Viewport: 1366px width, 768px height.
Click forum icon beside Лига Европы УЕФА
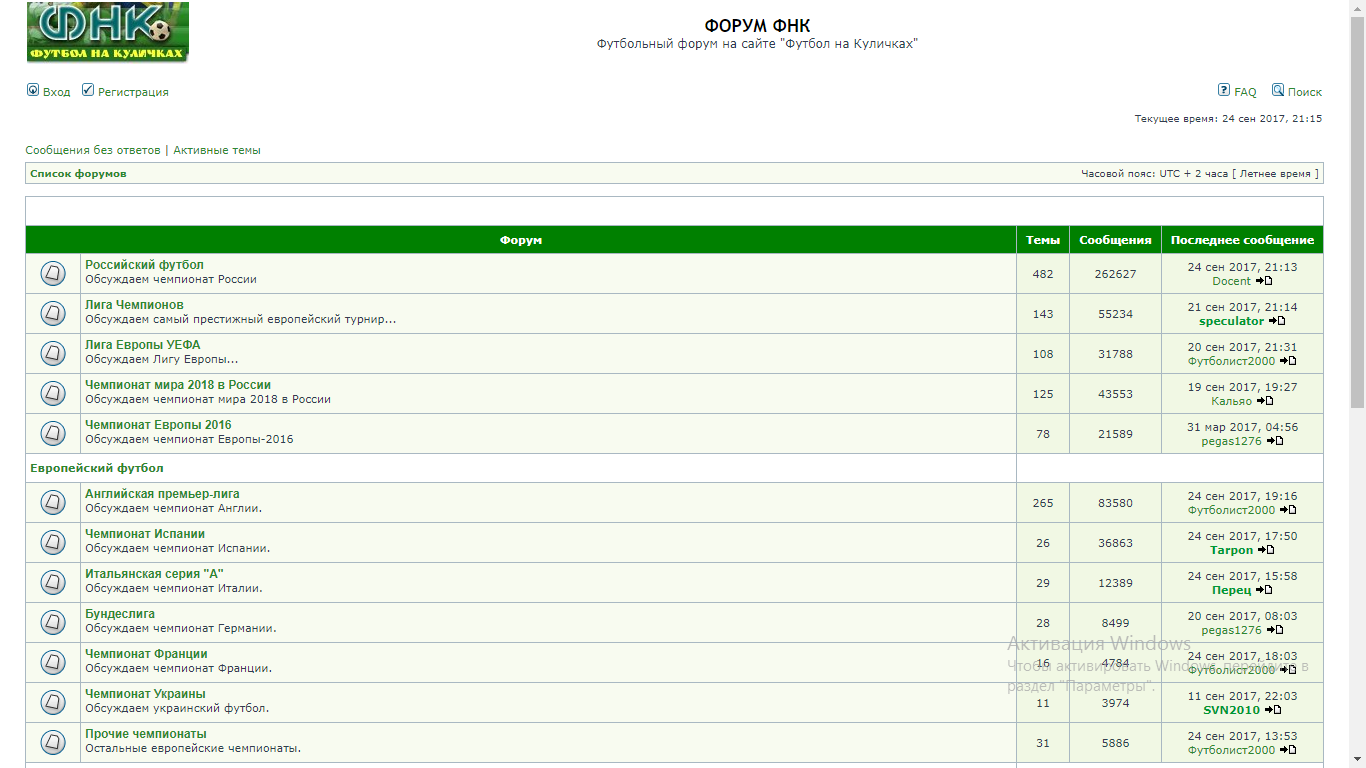click(x=53, y=353)
